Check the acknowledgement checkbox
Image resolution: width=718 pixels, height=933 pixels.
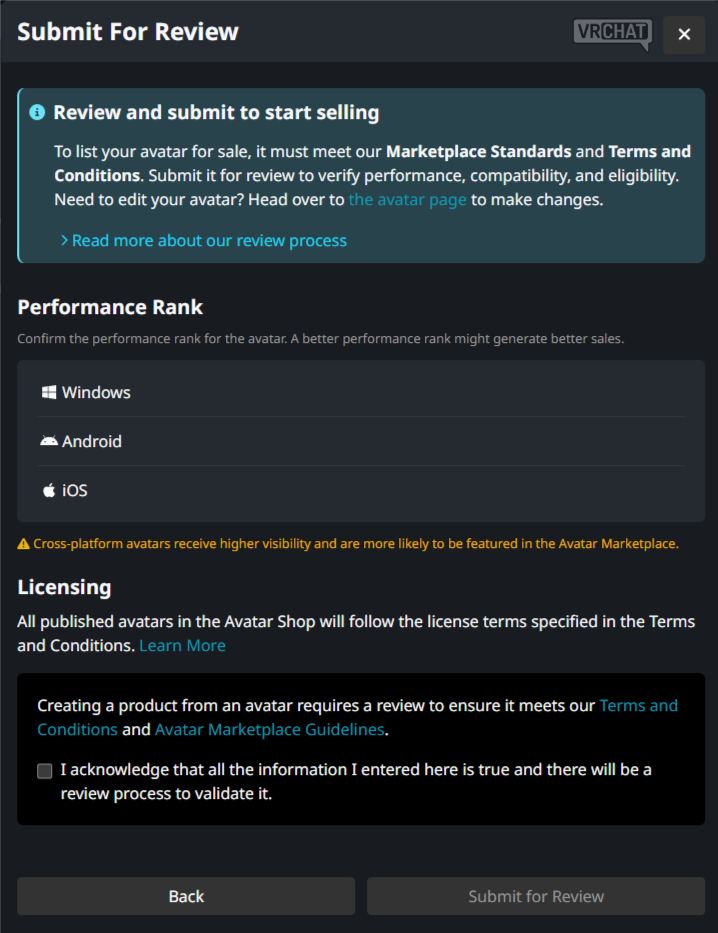[45, 771]
